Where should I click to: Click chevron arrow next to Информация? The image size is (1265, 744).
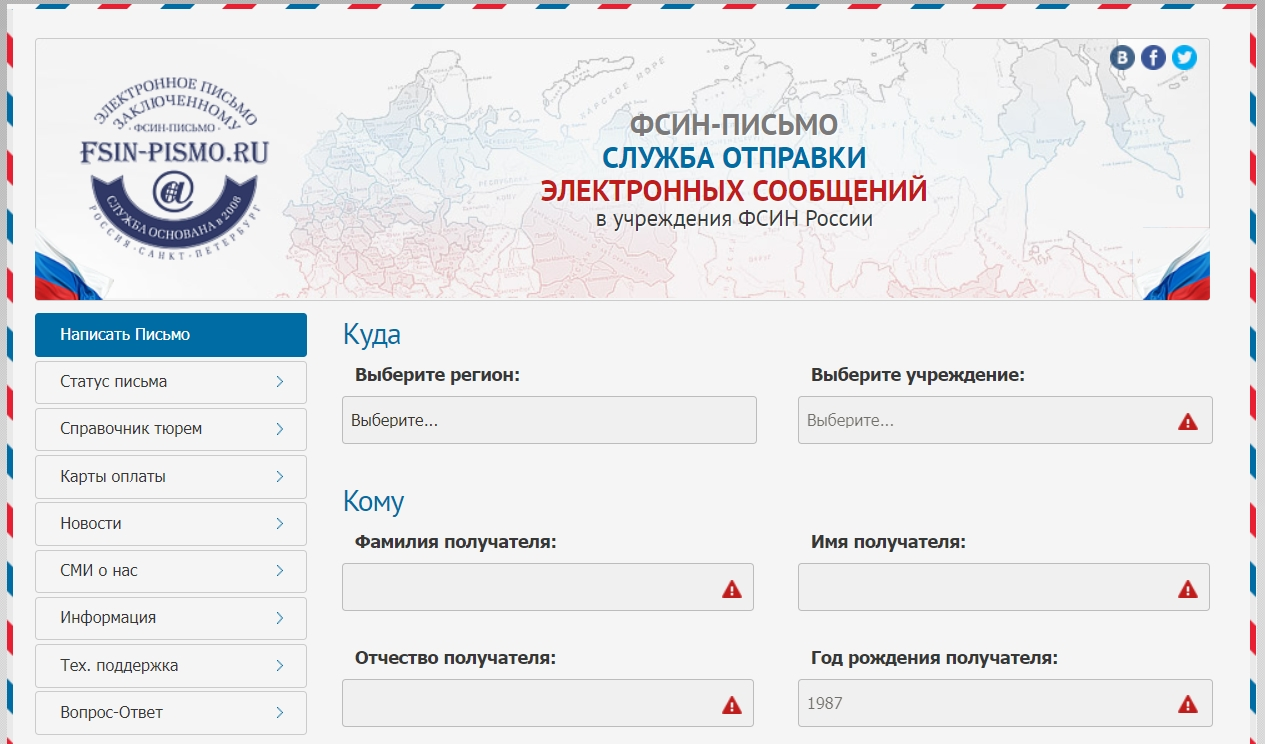[x=280, y=618]
